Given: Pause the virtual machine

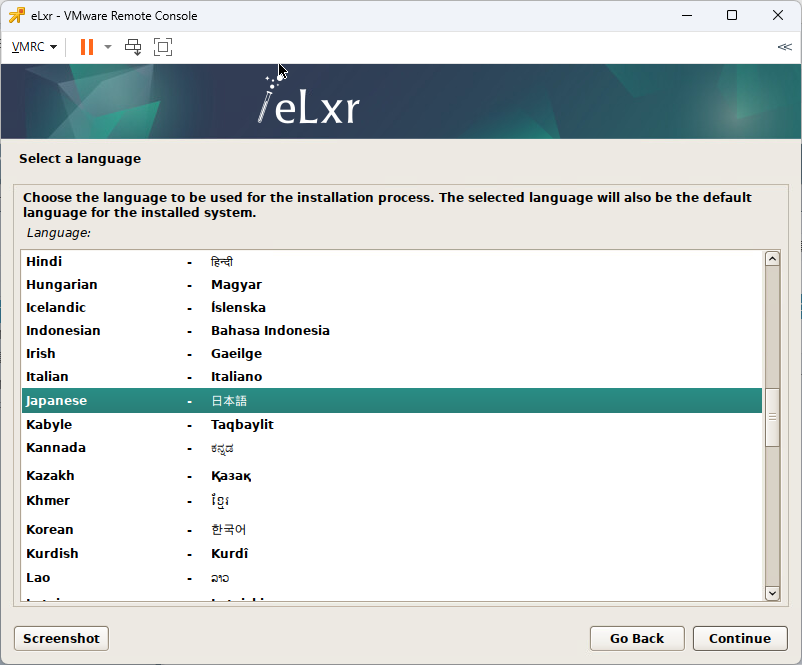Looking at the screenshot, I should [x=87, y=47].
